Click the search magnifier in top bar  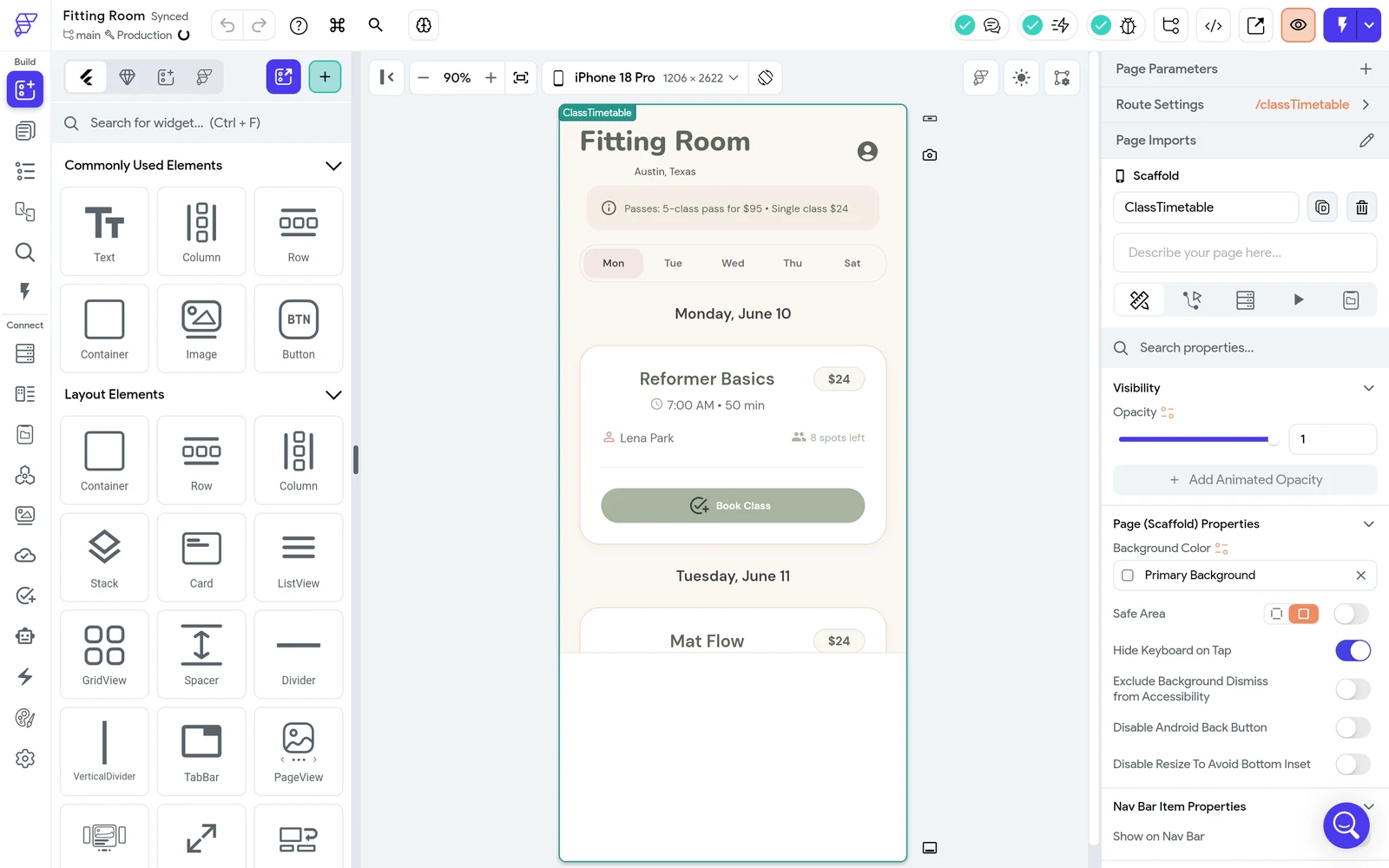coord(376,25)
